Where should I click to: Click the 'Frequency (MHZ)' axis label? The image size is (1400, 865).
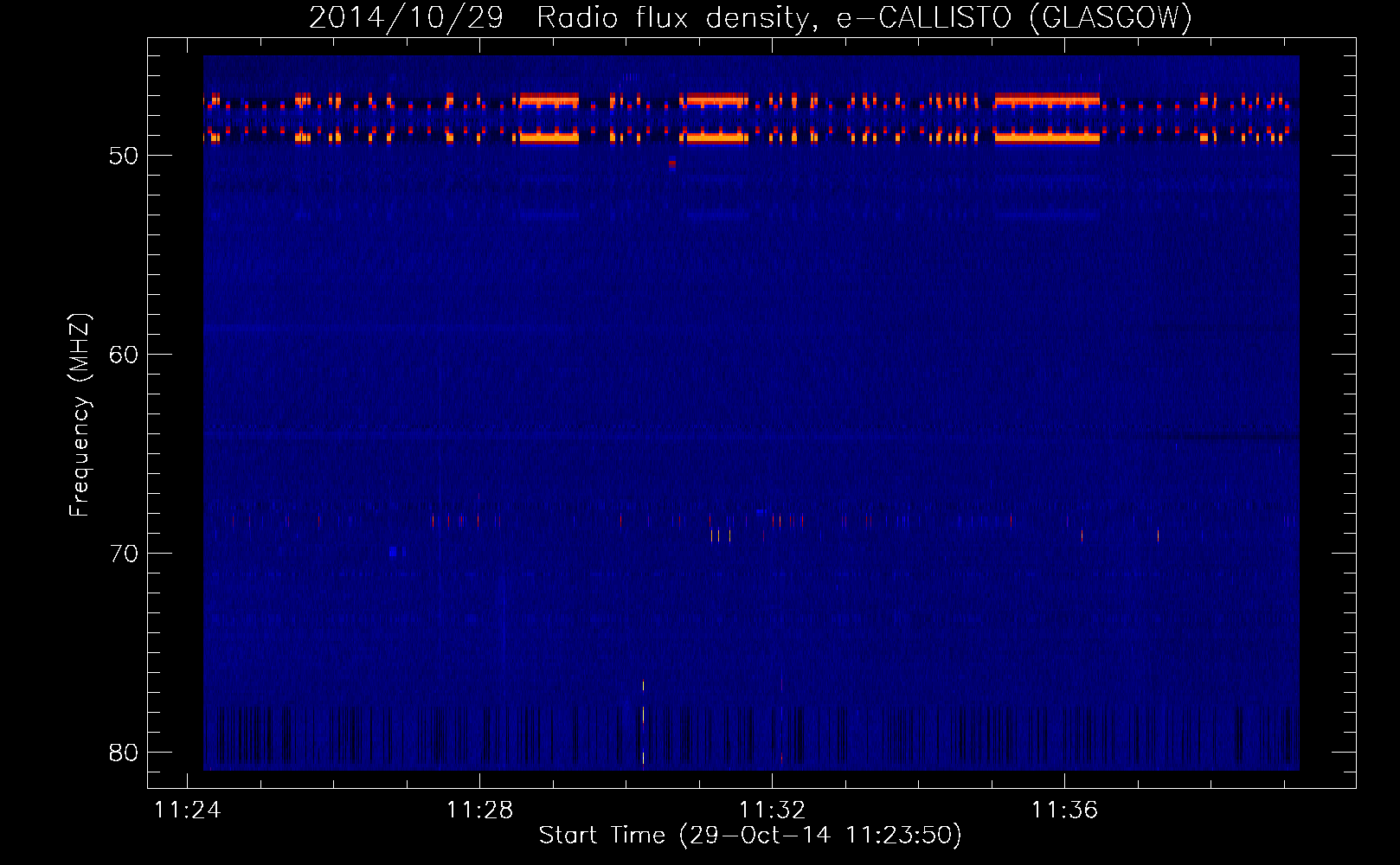[80, 415]
